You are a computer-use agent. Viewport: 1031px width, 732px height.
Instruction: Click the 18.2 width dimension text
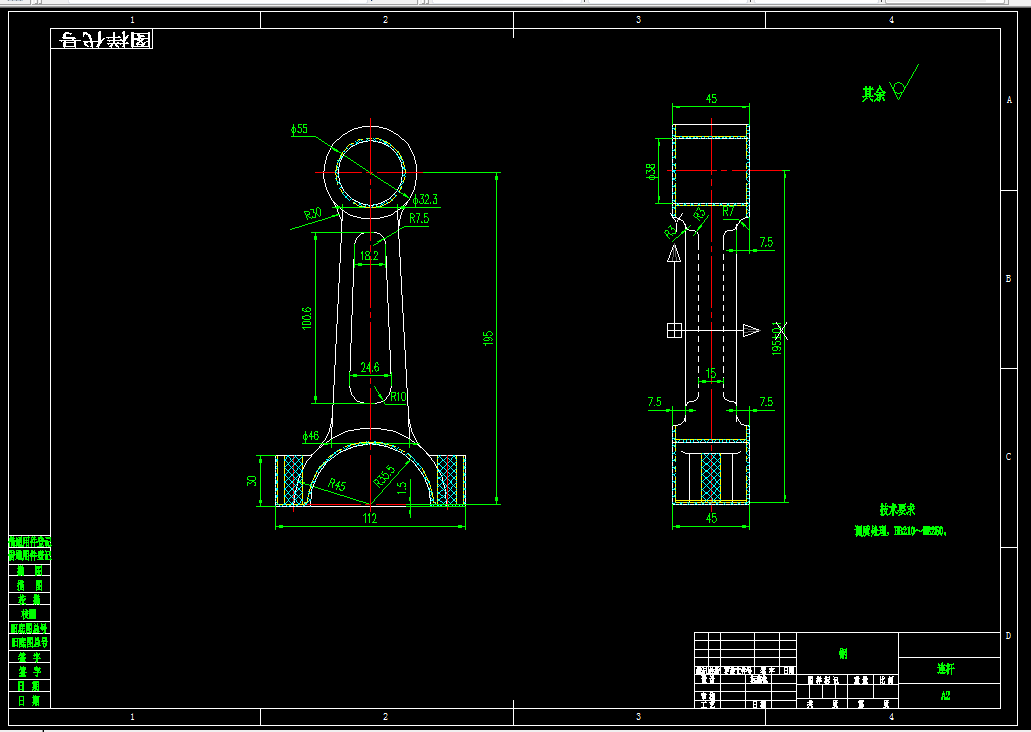[370, 256]
